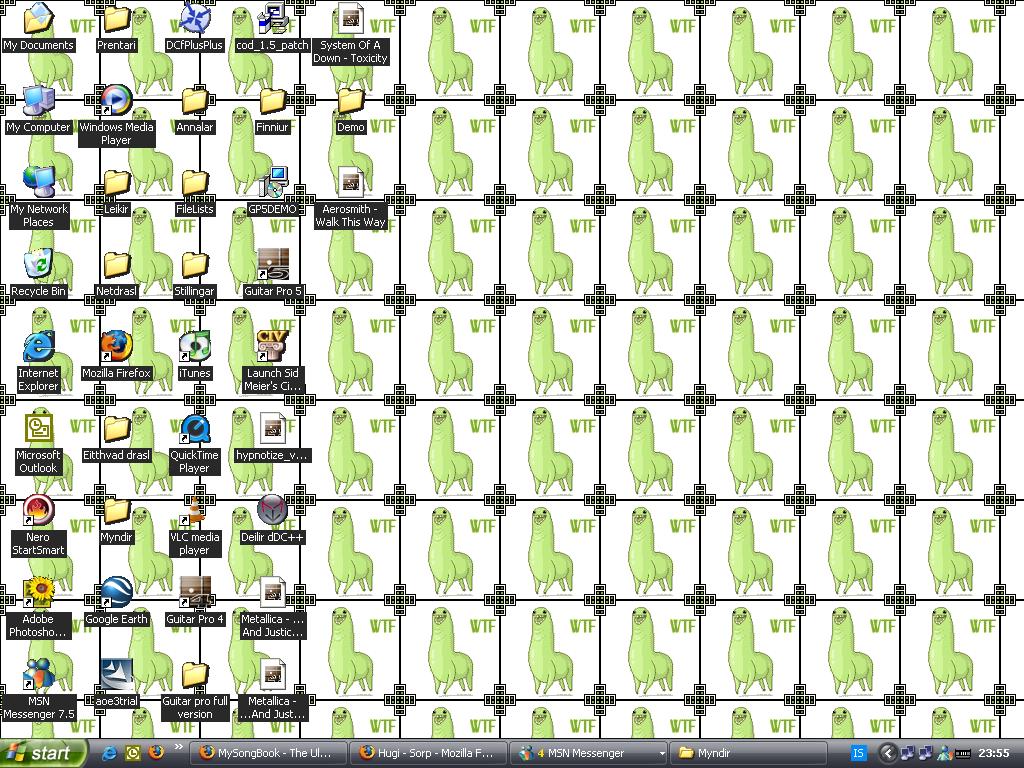This screenshot has height=768, width=1024.
Task: Select the Myndir folder icon on desktop
Action: pos(116,519)
